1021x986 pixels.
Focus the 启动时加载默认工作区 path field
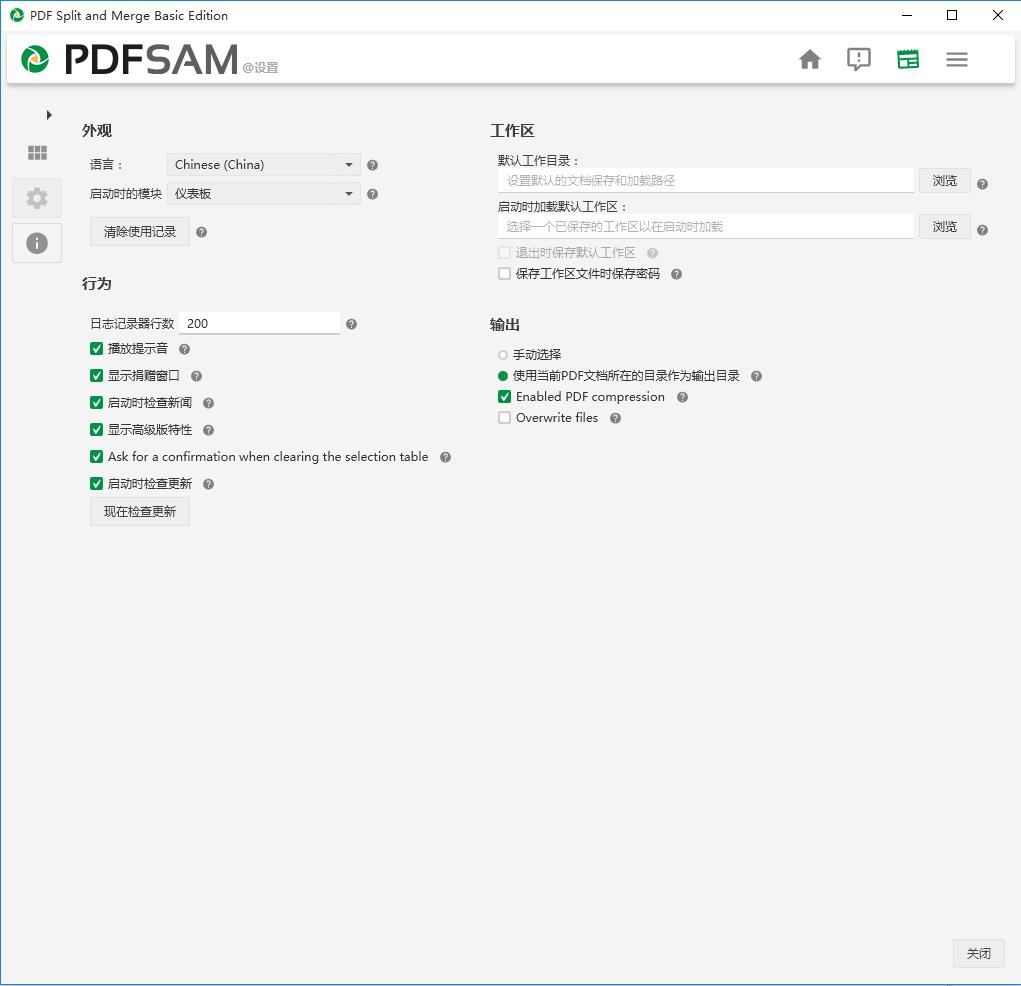pos(706,227)
